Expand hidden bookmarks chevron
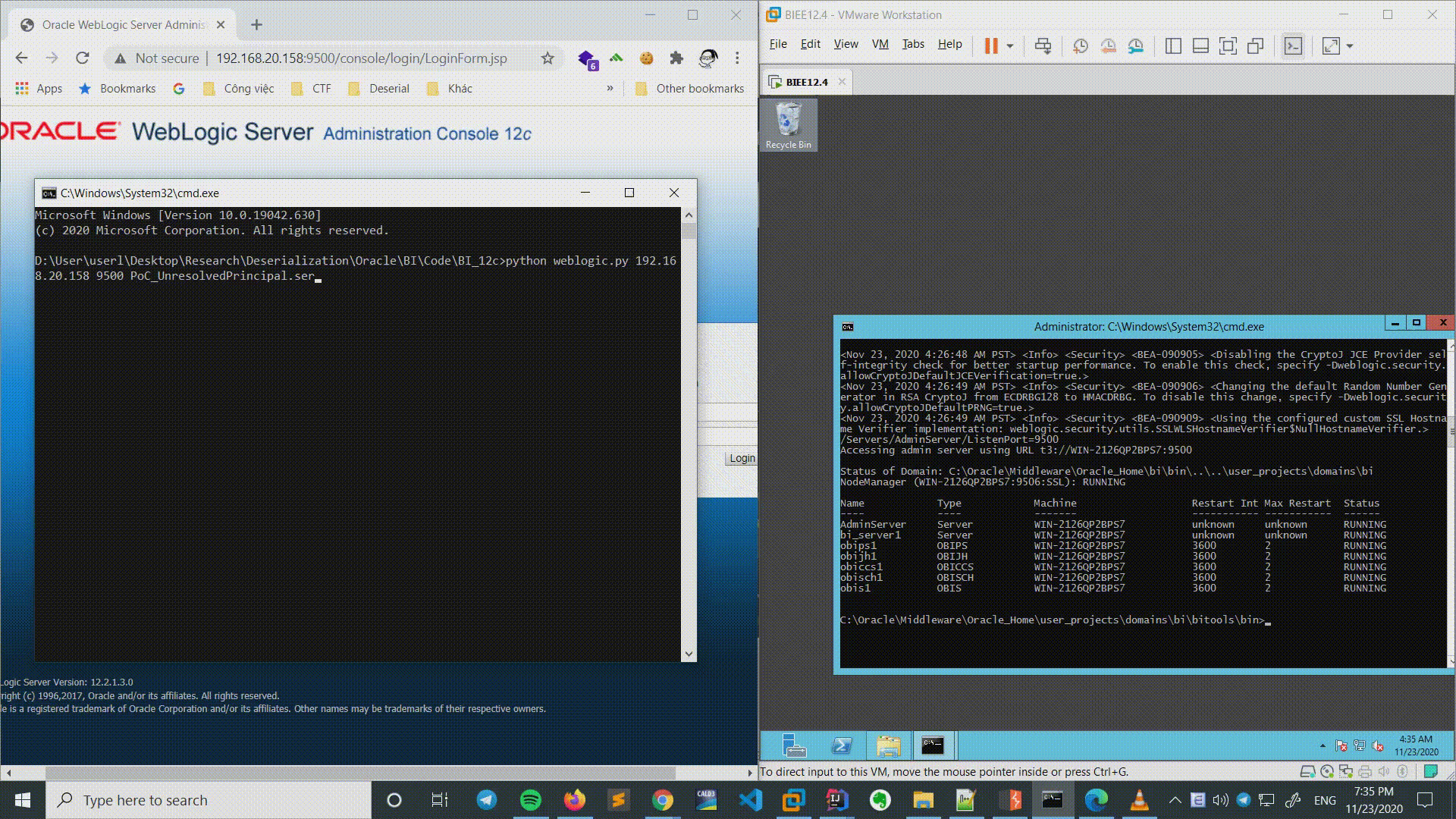This screenshot has width=1456, height=819. click(x=610, y=89)
